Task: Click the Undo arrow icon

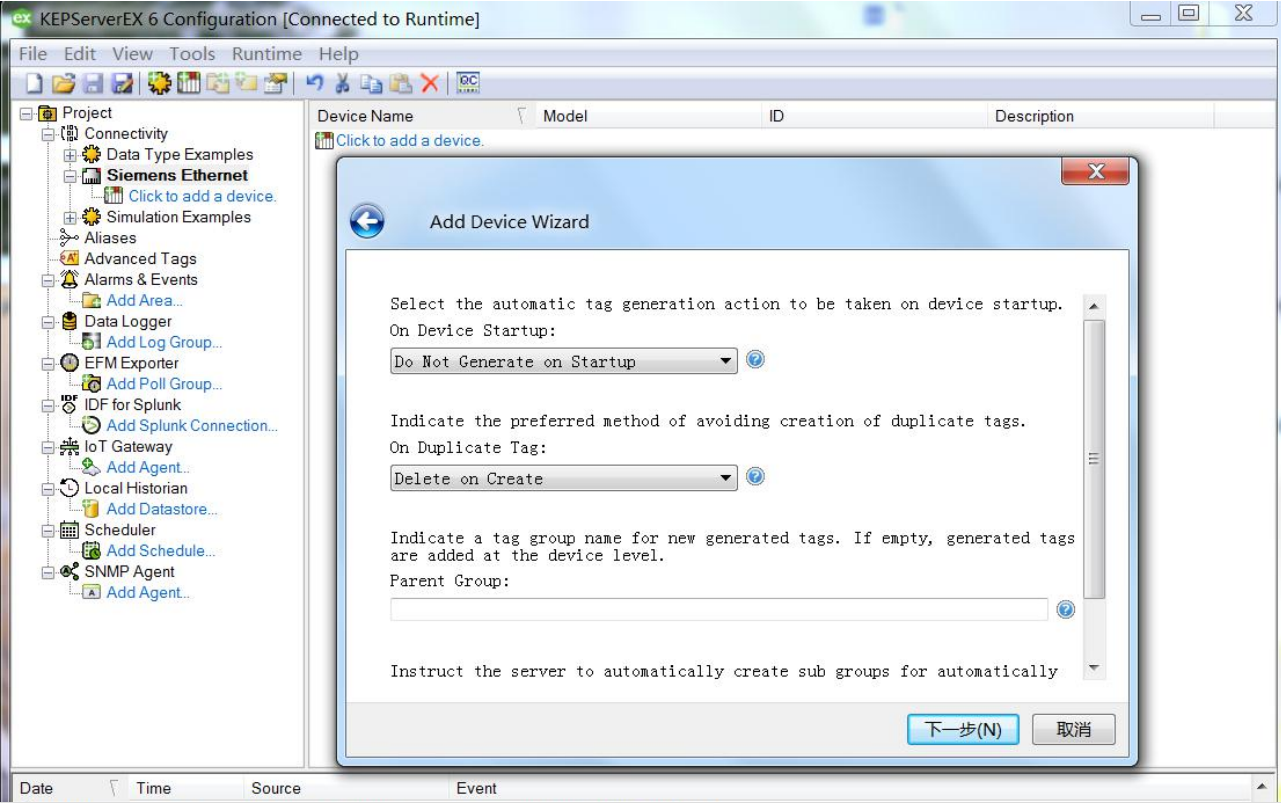Action: [314, 84]
